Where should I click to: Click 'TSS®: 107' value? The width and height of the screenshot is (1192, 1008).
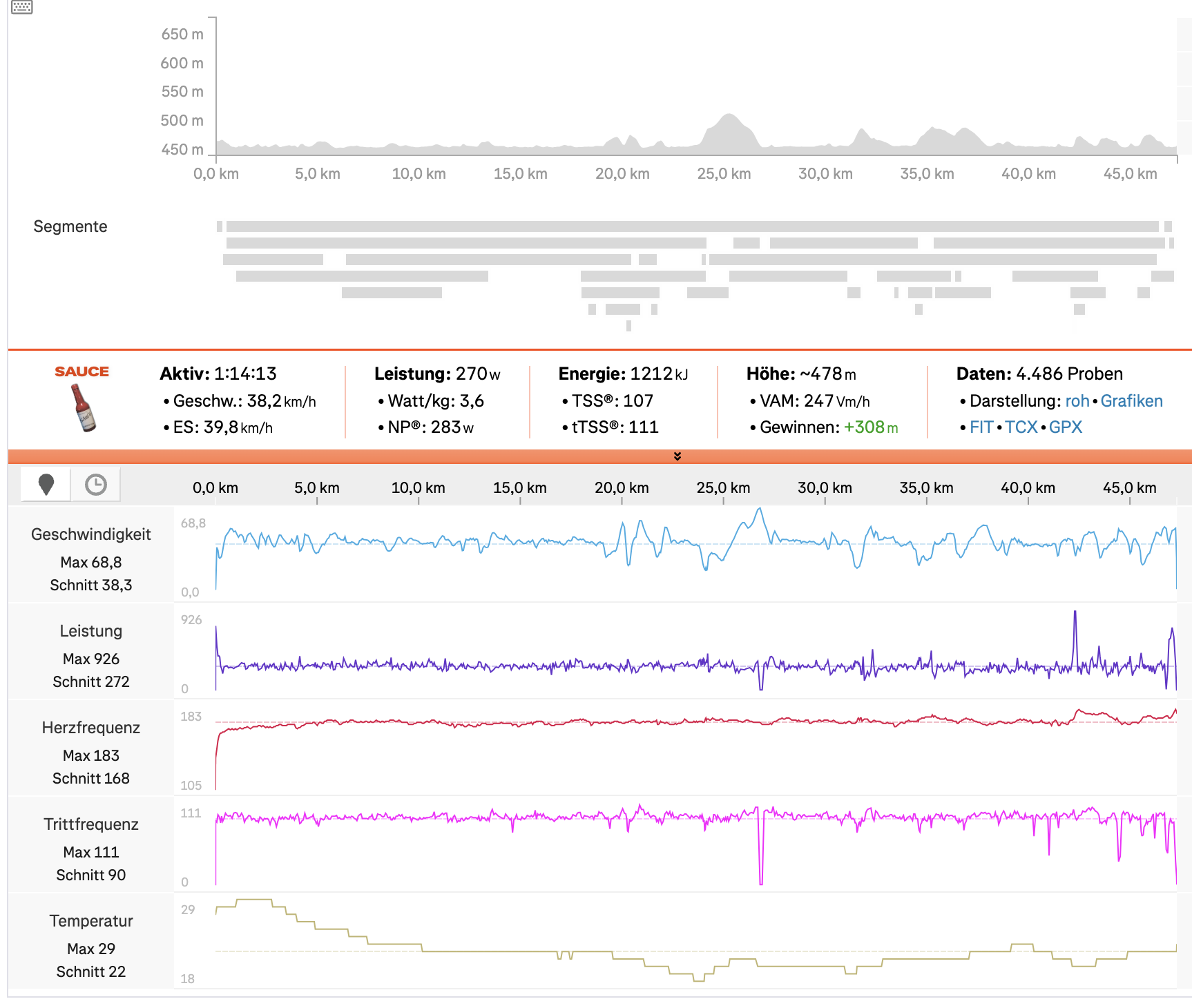[x=613, y=401]
